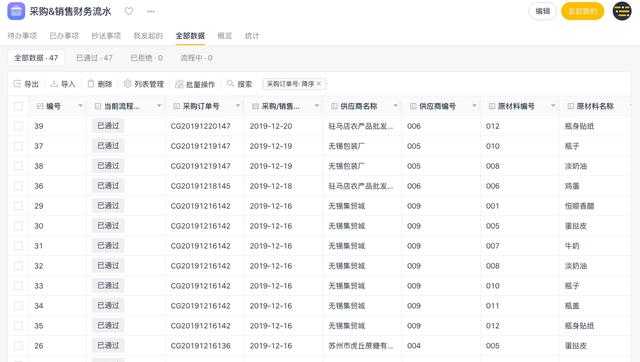
Task: Click the heart favorite icon beside the title
Action: tap(129, 11)
